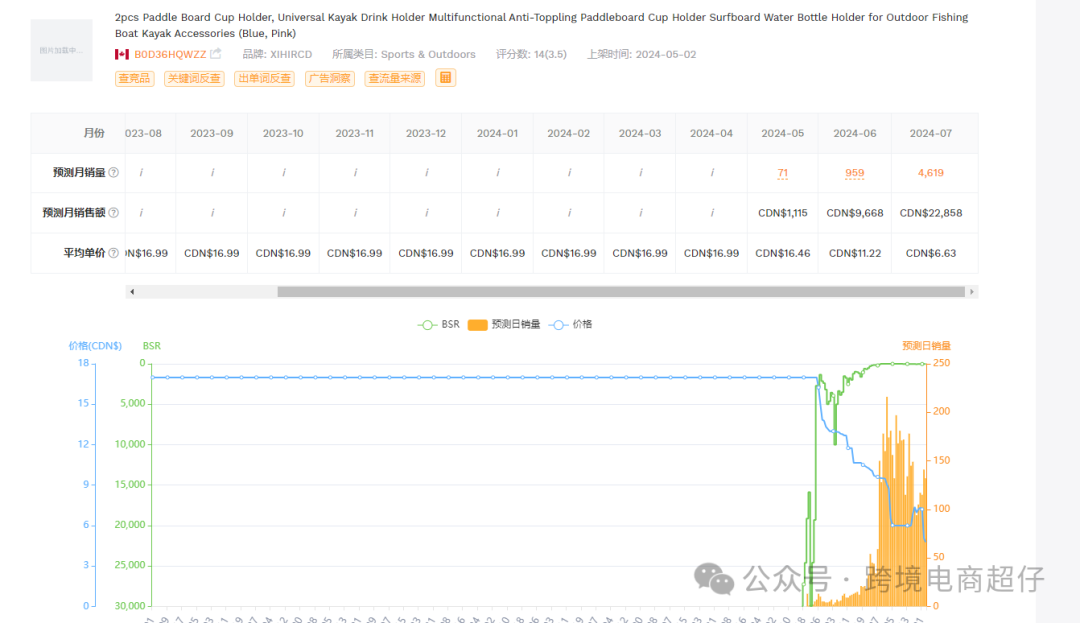
Task: Click the category text Sports & Outdoors
Action: click(x=428, y=54)
